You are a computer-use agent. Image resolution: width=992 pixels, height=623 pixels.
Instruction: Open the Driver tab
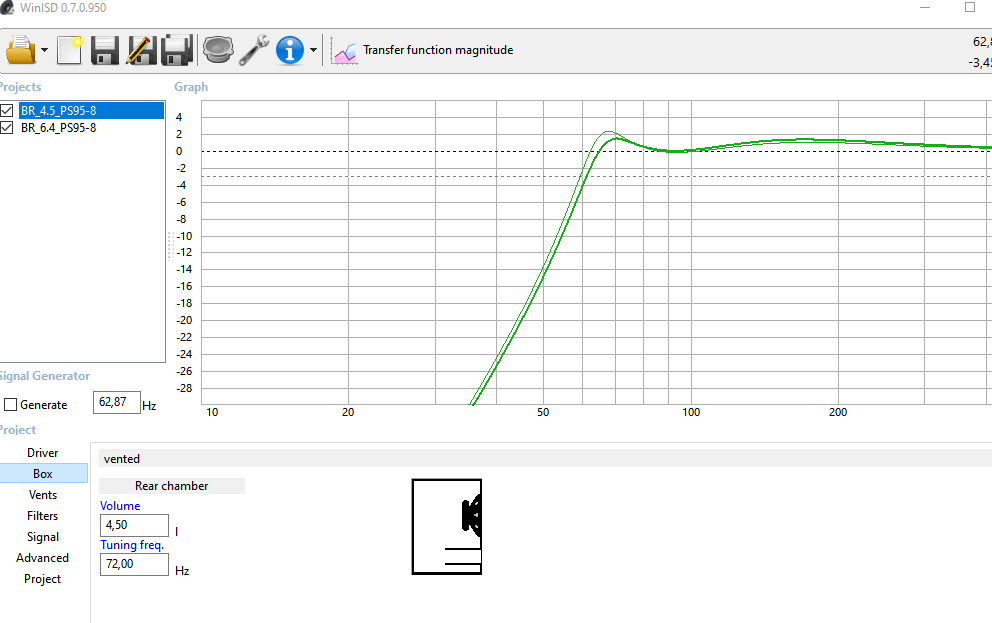(x=43, y=453)
